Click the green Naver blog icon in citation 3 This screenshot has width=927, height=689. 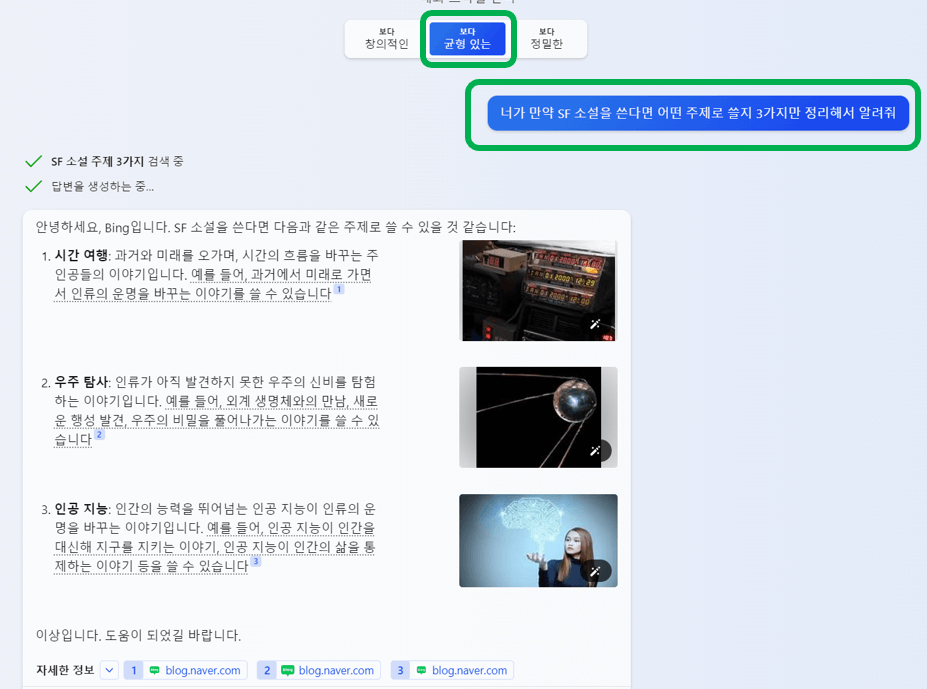pos(424,670)
